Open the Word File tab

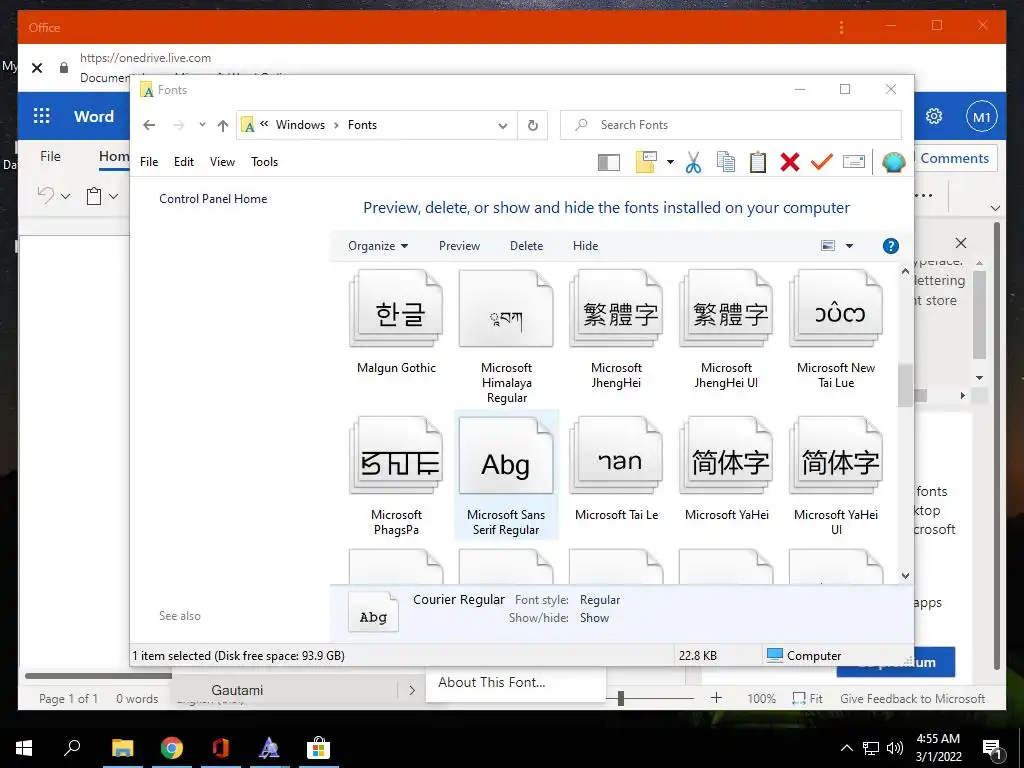(x=50, y=156)
